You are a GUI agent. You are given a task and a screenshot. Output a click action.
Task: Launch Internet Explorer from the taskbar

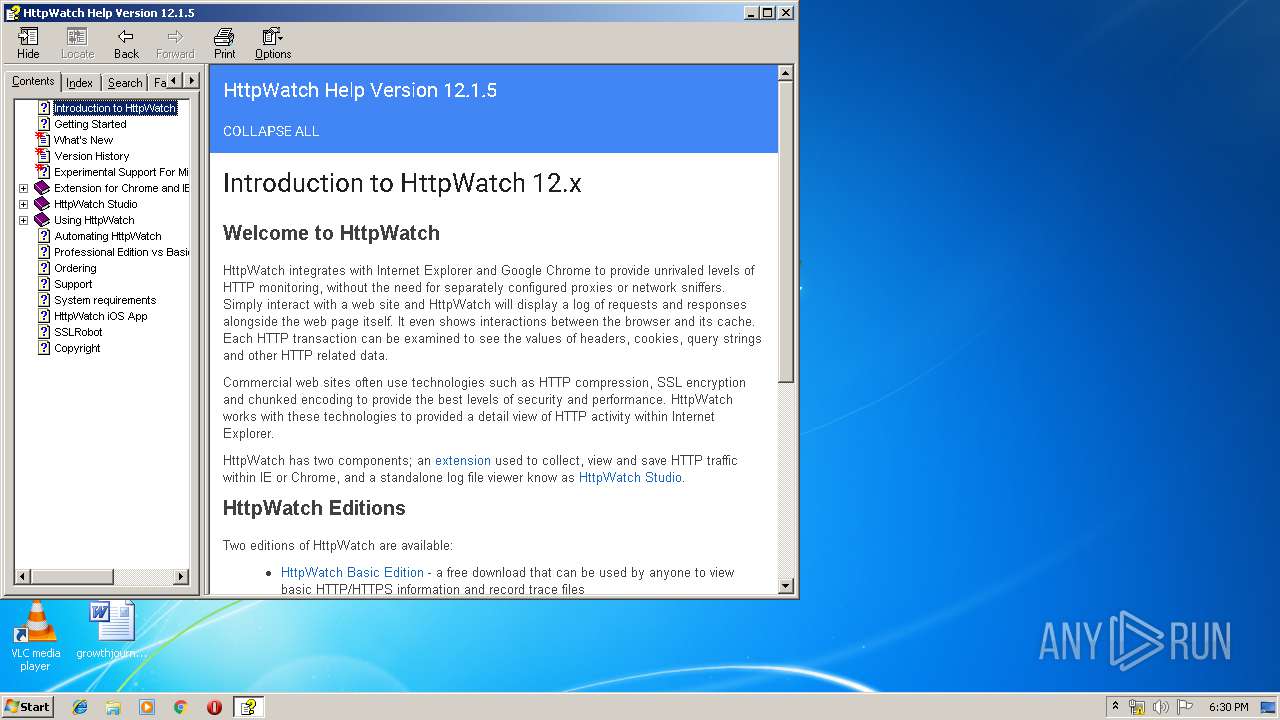pyautogui.click(x=80, y=706)
